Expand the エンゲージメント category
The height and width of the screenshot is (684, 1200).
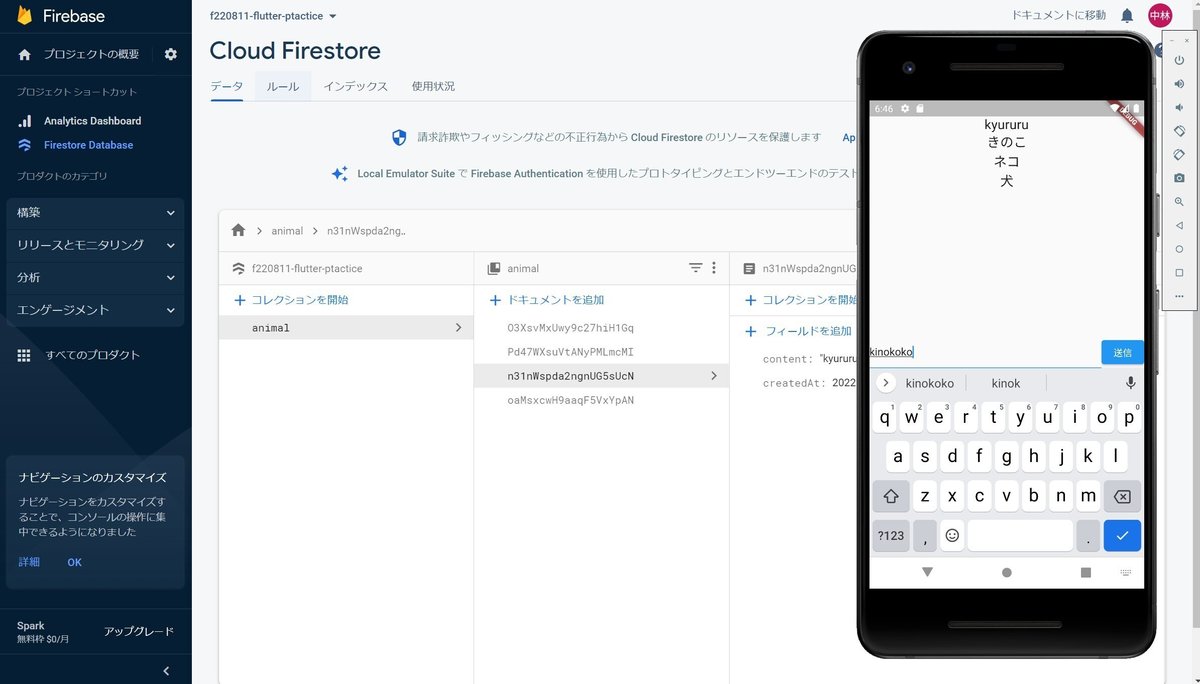coord(95,310)
